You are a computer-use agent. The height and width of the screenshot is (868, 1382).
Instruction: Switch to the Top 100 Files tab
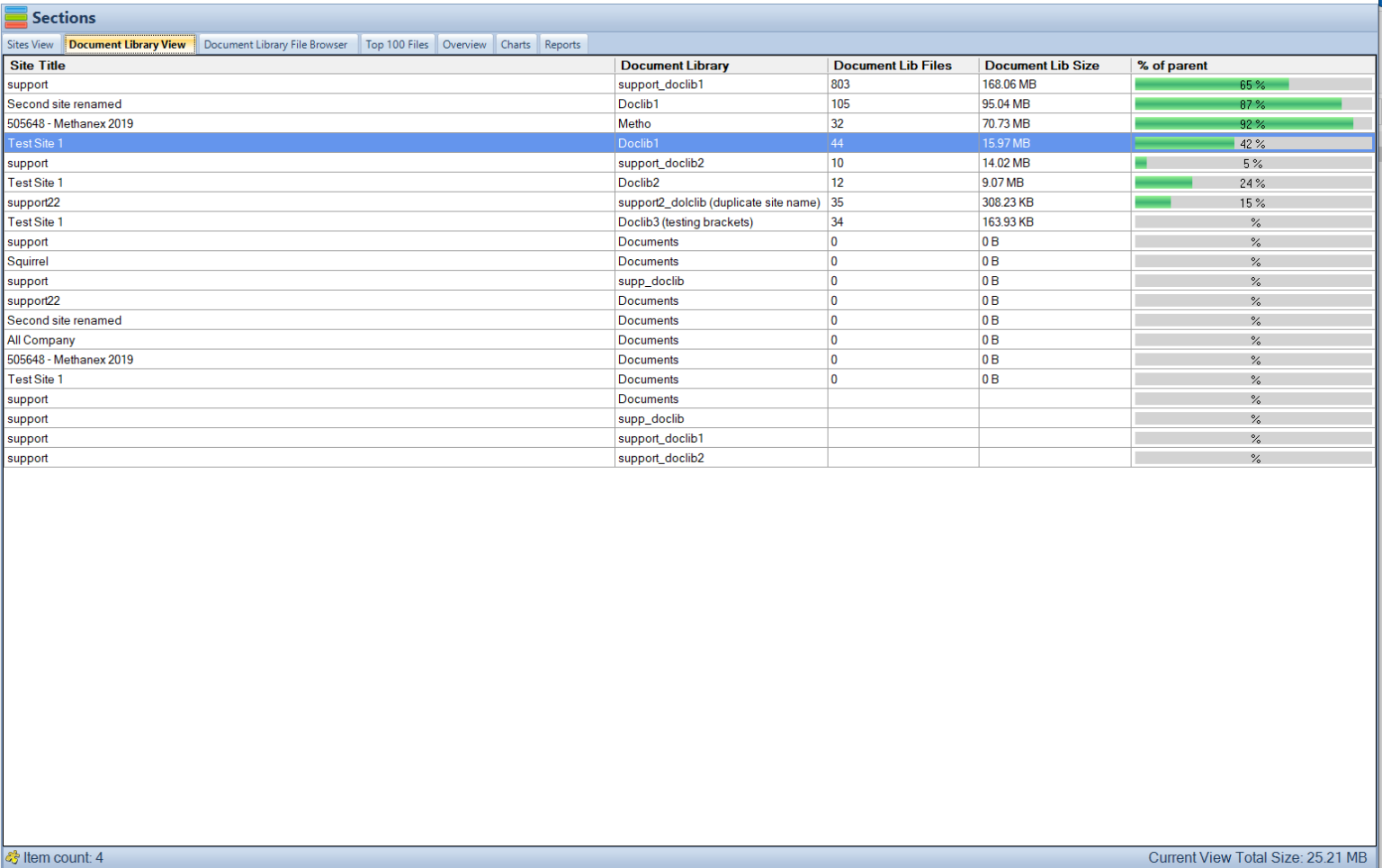tap(397, 43)
